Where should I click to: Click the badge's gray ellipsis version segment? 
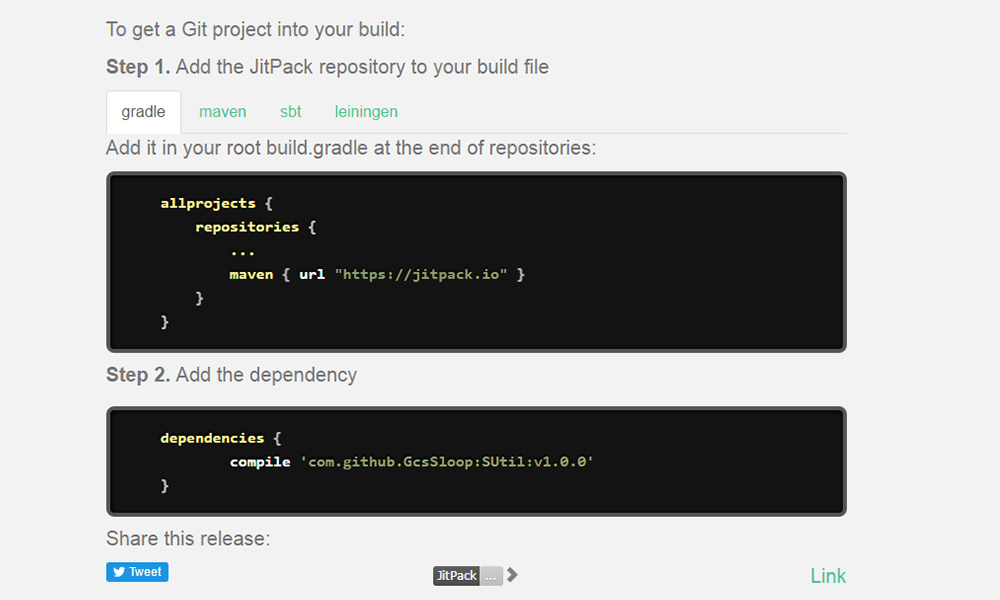click(x=491, y=576)
